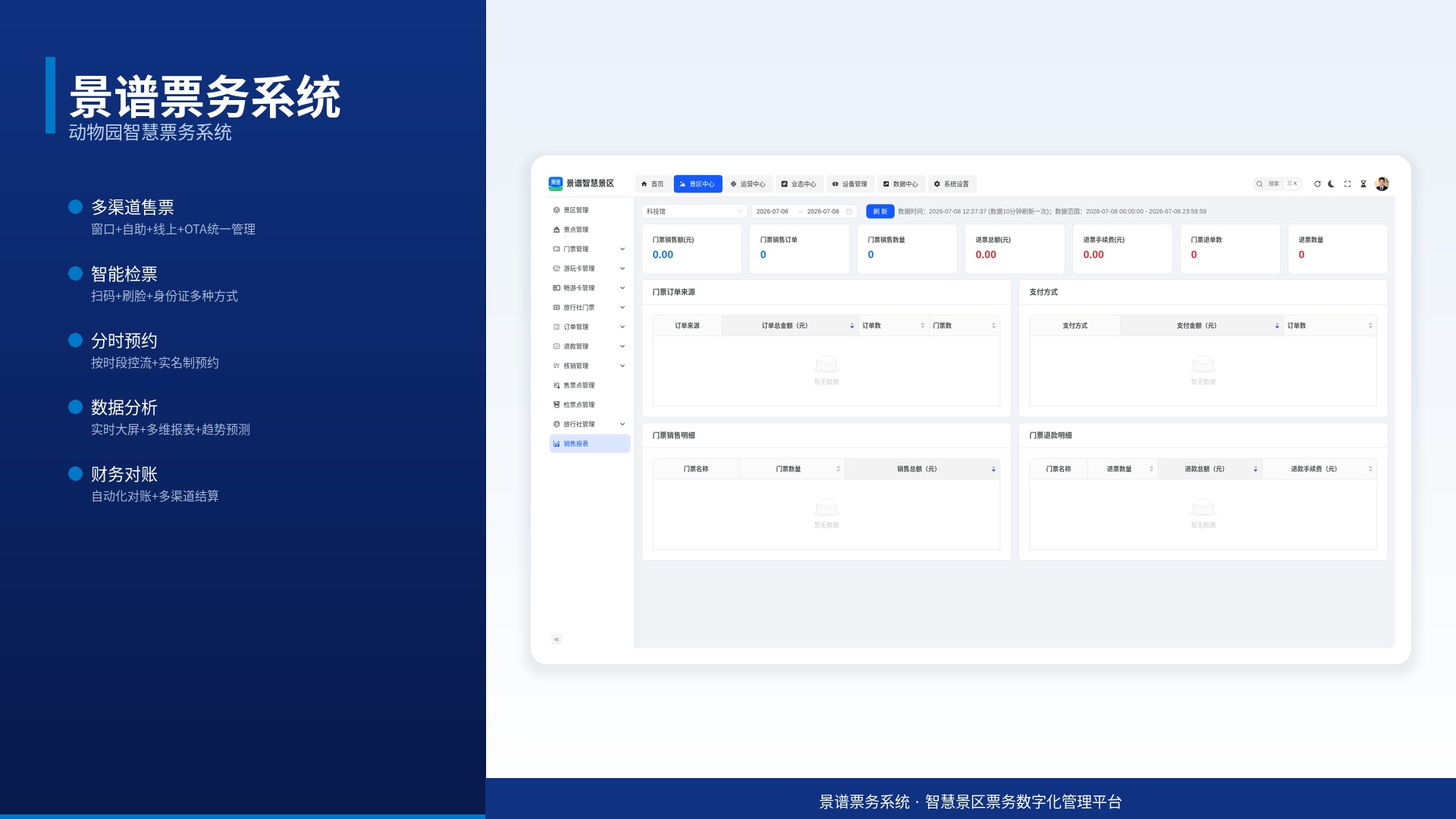
Task: Click the home icon on 首页 tab
Action: coord(645,184)
